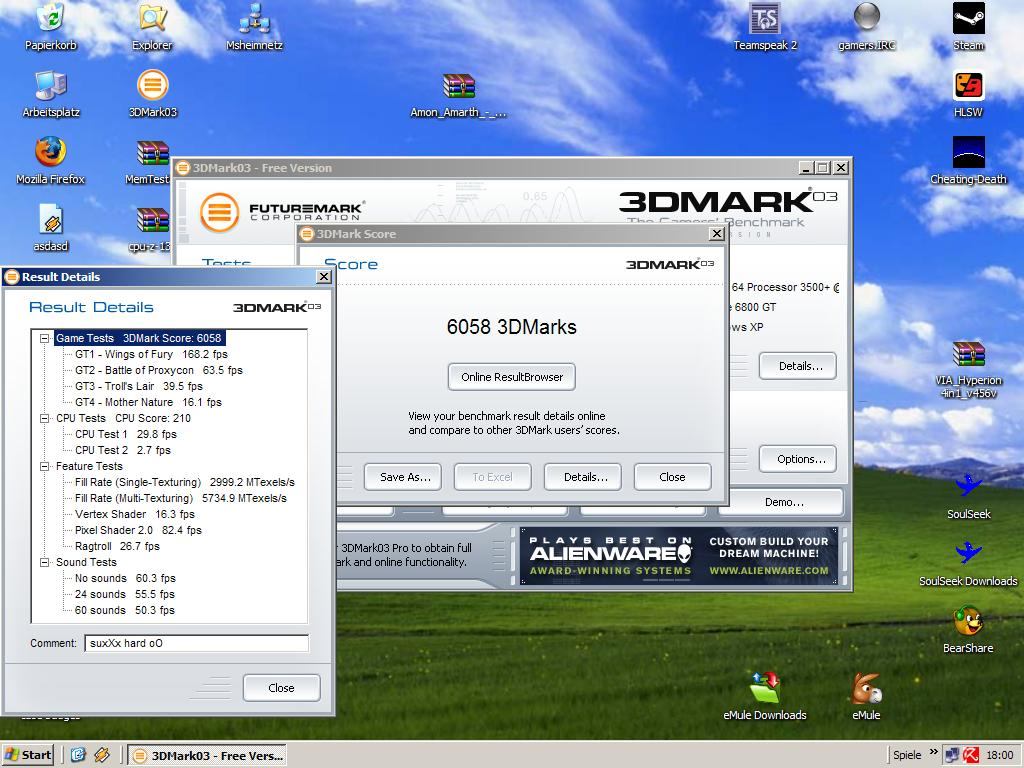
Task: Click Details button in 3DMark03 system section
Action: pyautogui.click(x=798, y=366)
